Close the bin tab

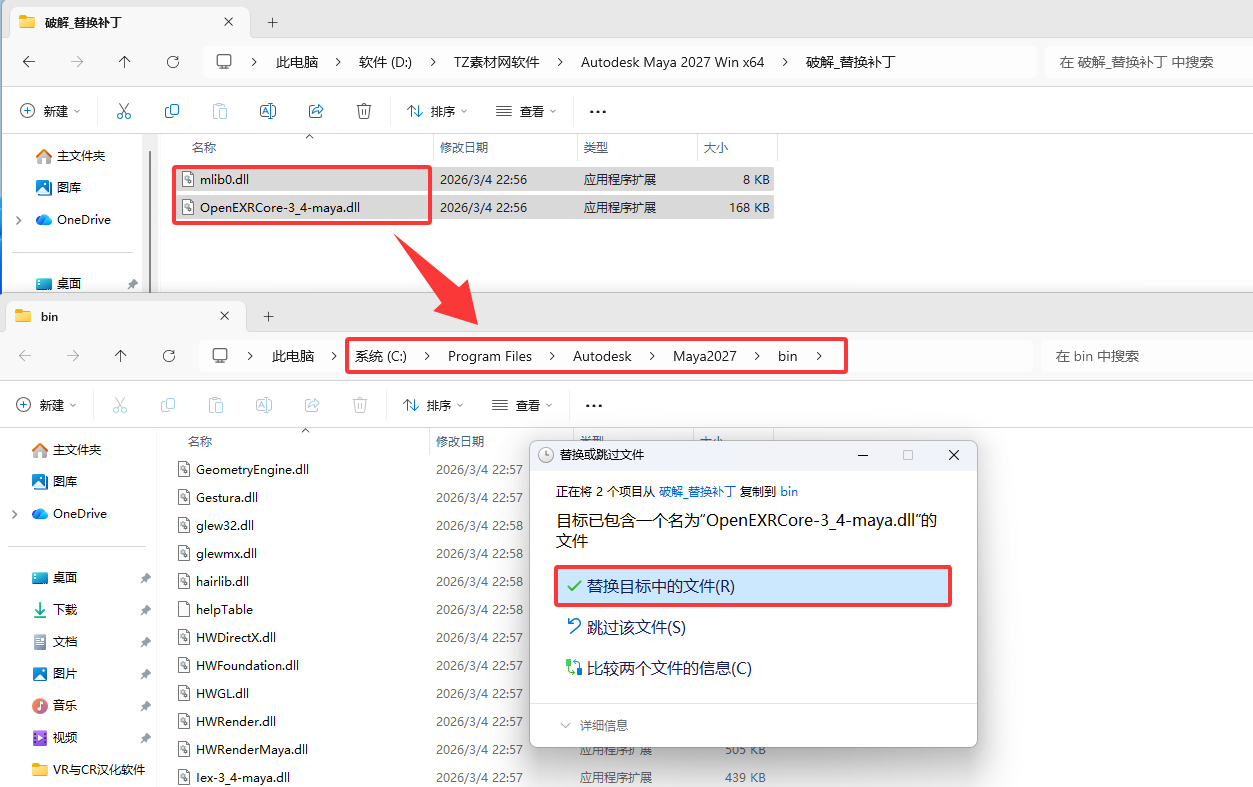point(223,316)
